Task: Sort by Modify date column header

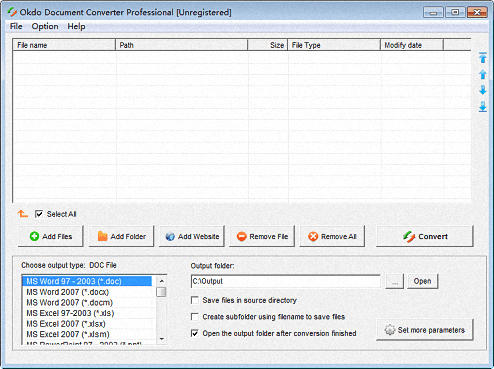Action: click(x=412, y=45)
